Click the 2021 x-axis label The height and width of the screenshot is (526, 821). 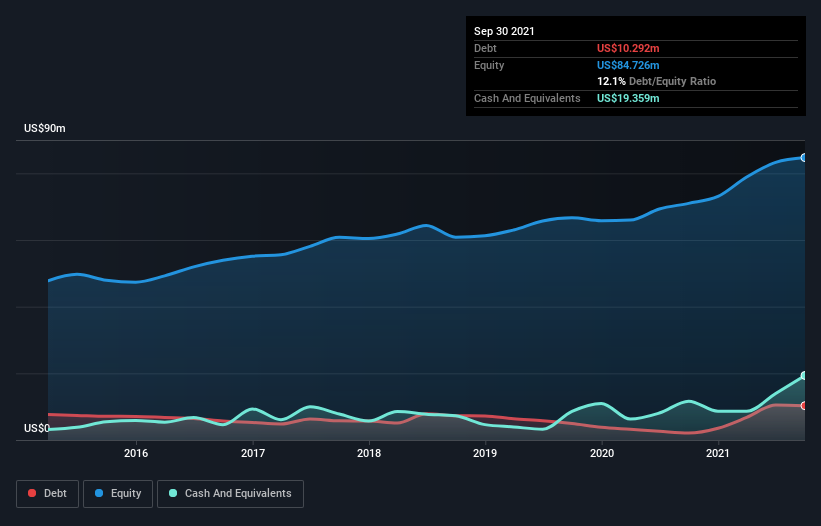click(x=718, y=453)
